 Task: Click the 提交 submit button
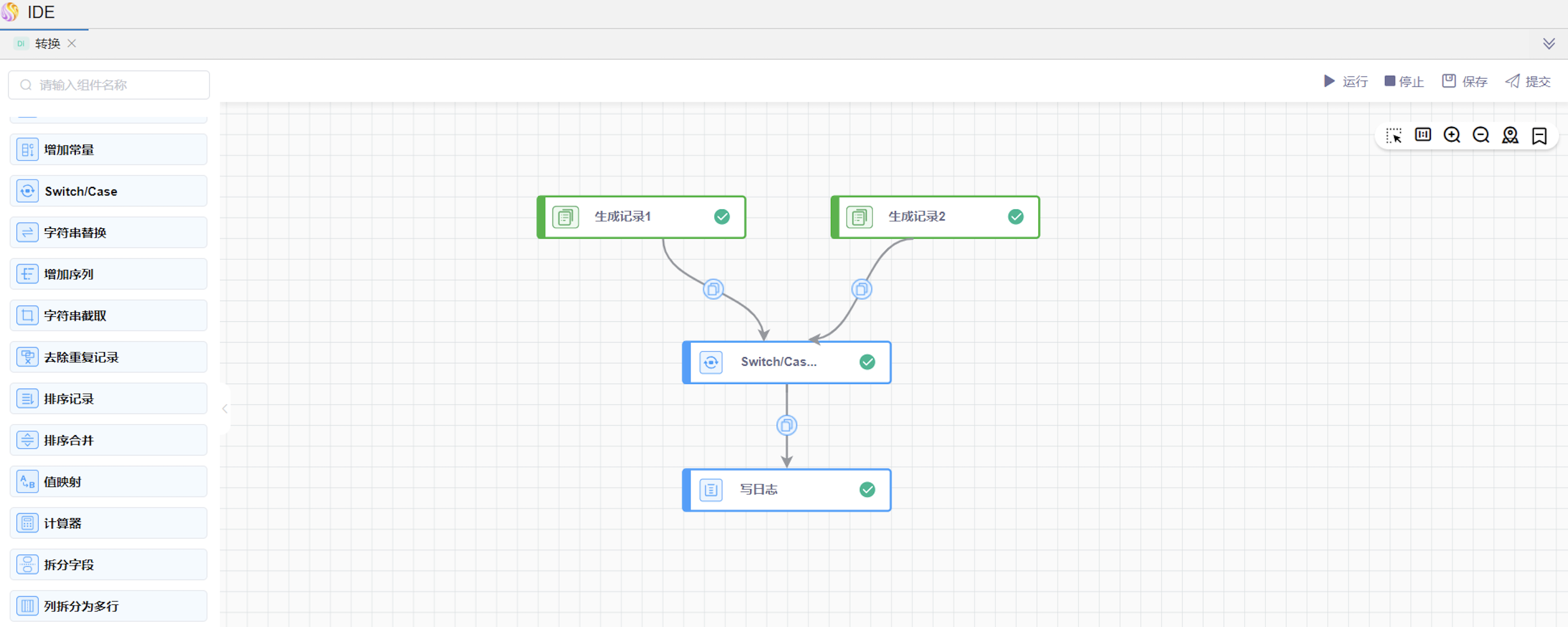[1527, 81]
